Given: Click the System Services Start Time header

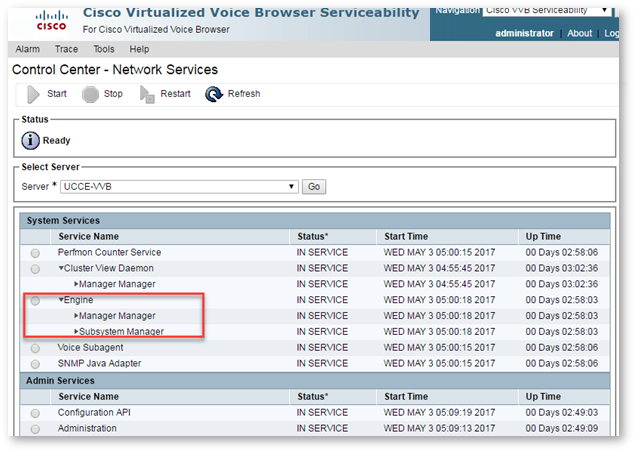Looking at the screenshot, I should tap(406, 237).
